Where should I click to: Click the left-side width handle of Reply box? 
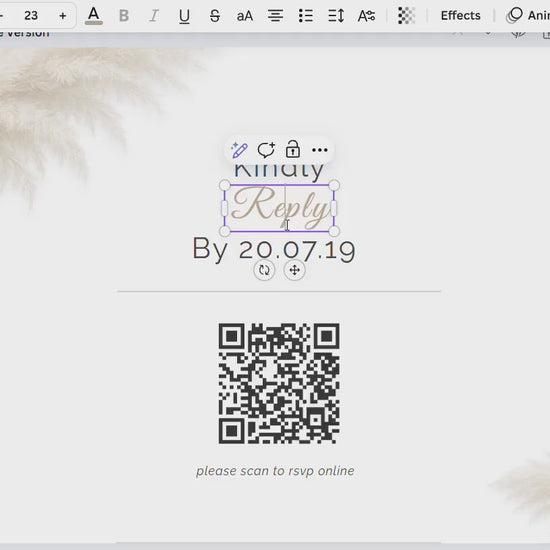pyautogui.click(x=224, y=208)
